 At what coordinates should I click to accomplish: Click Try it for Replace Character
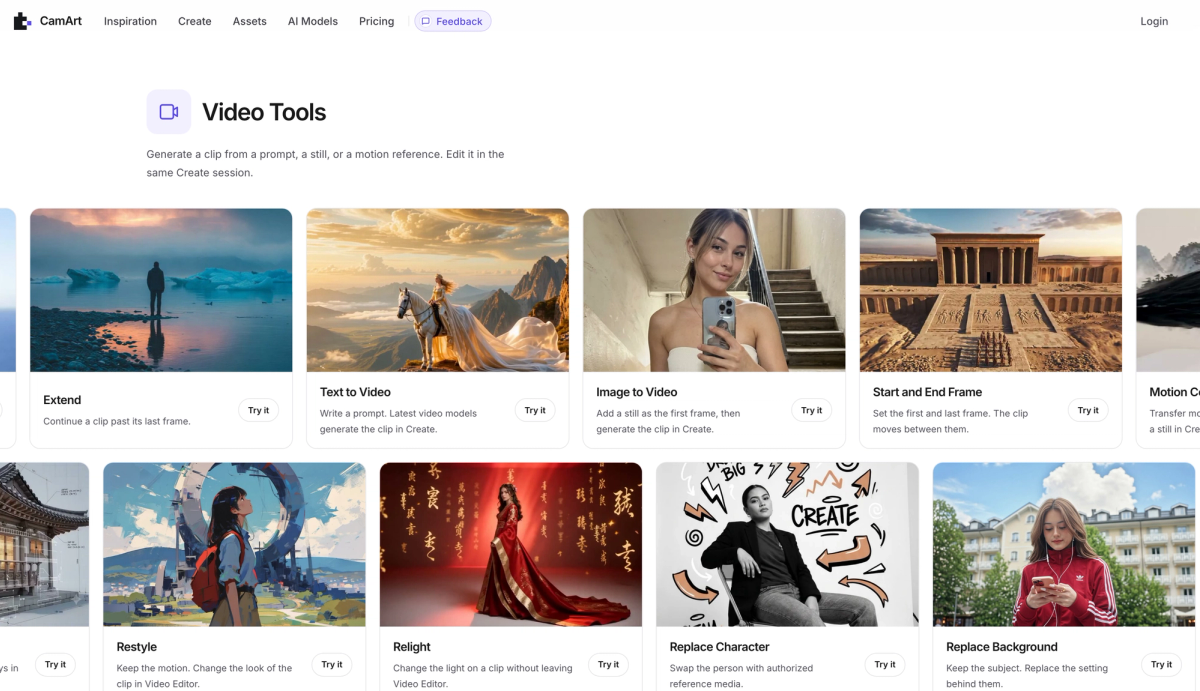[x=885, y=664]
